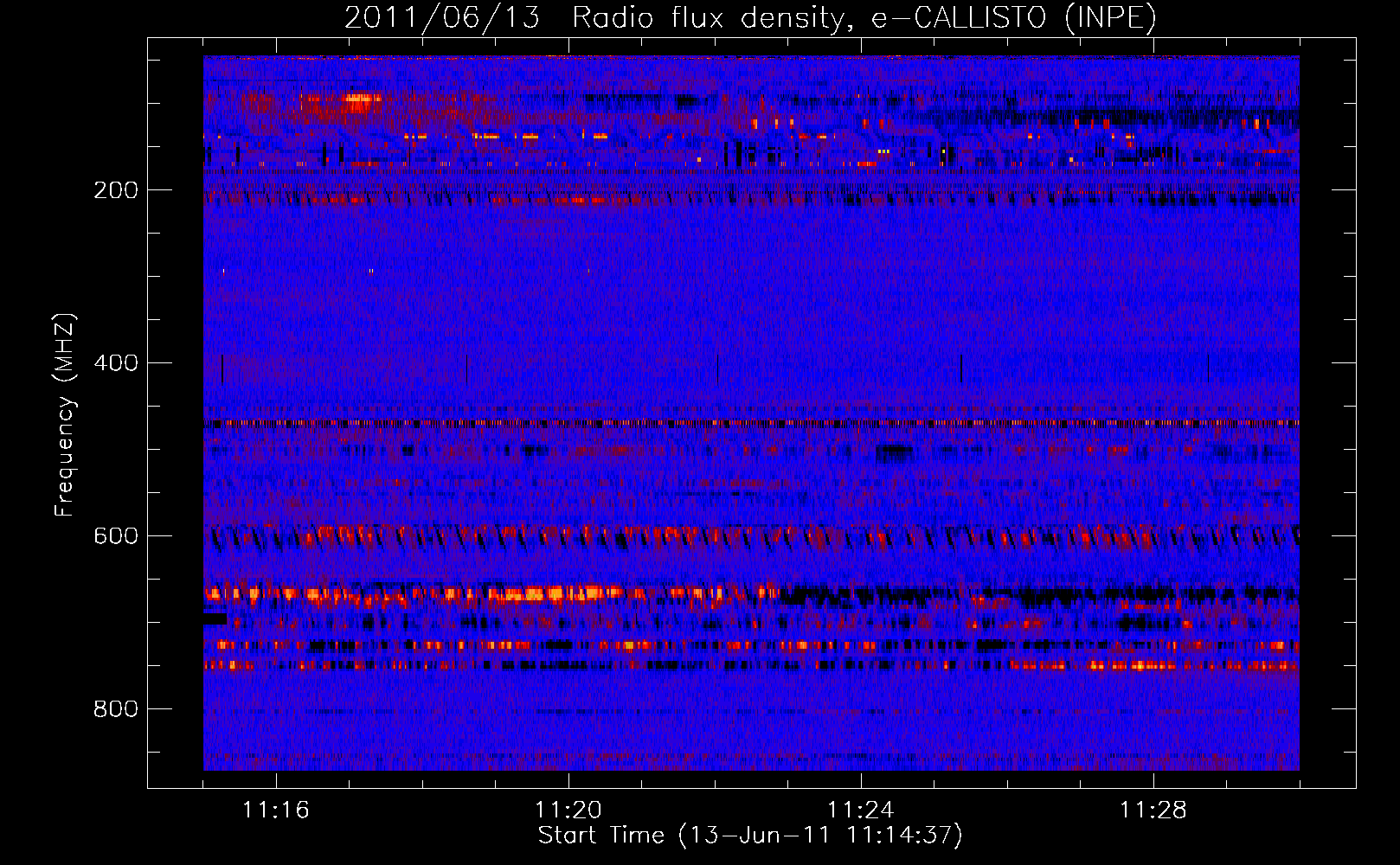The width and height of the screenshot is (1400, 865).
Task: Click the 11:24 time tick label
Action: [x=861, y=811]
